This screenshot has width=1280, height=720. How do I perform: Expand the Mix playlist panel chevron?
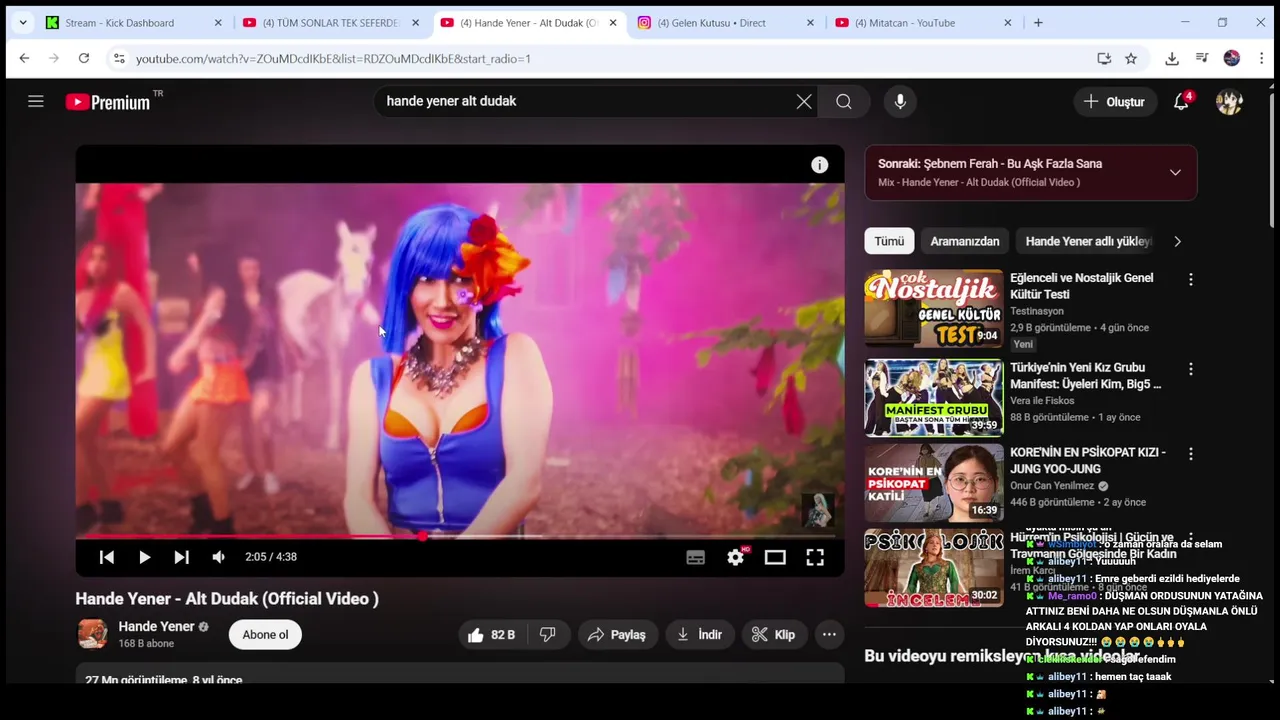coord(1175,172)
